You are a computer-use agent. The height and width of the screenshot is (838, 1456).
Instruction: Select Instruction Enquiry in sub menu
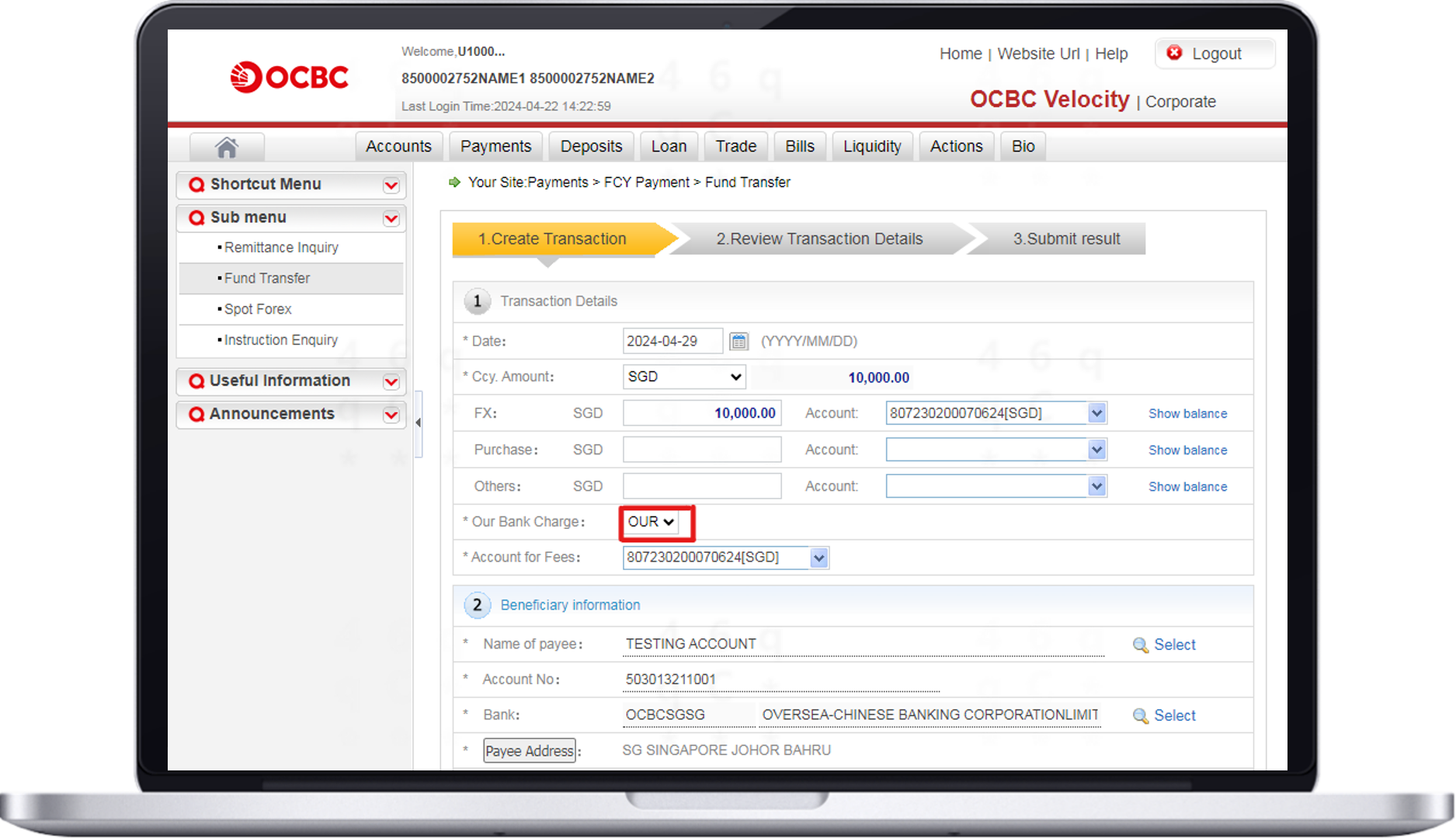pos(281,340)
